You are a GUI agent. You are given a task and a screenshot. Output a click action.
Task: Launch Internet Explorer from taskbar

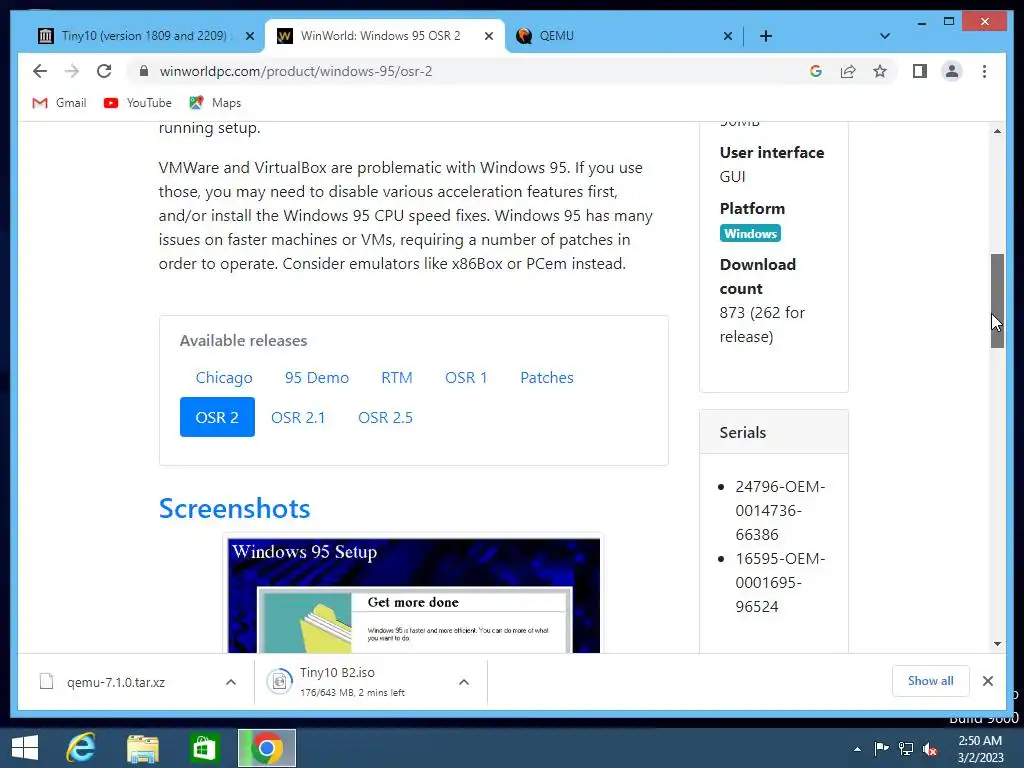(81, 748)
